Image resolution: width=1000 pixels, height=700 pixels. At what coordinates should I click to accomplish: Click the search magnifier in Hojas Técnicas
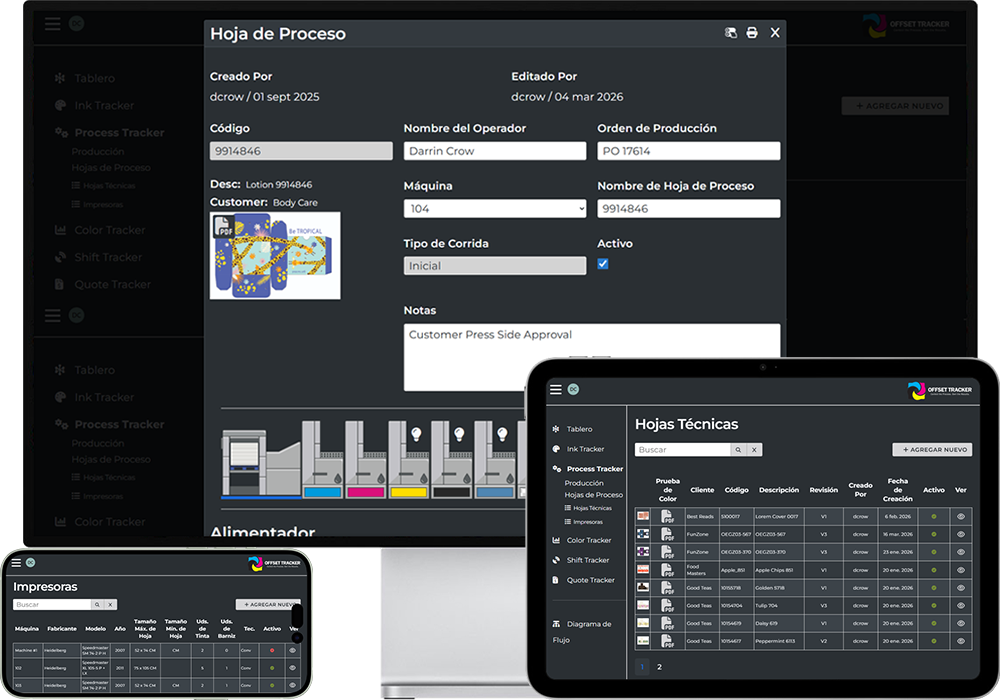(738, 449)
